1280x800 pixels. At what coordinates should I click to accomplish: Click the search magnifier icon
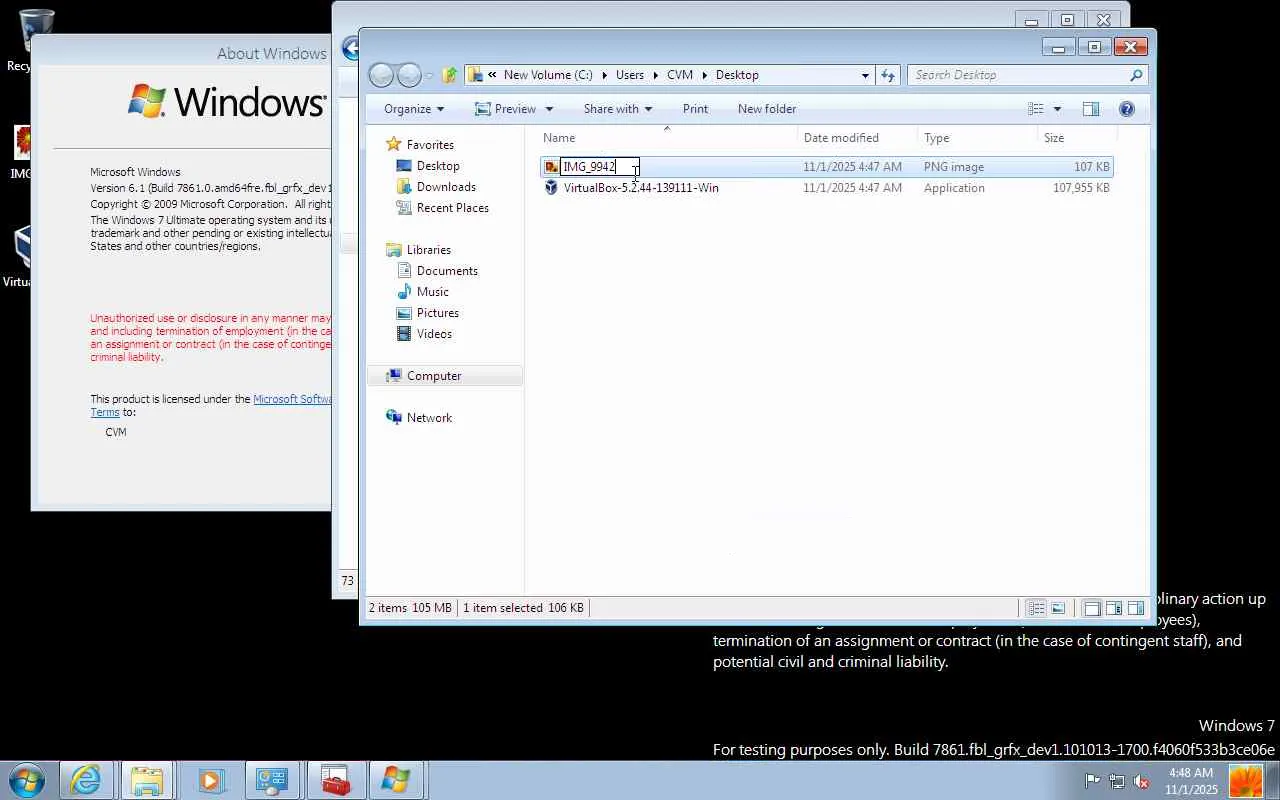(1136, 75)
